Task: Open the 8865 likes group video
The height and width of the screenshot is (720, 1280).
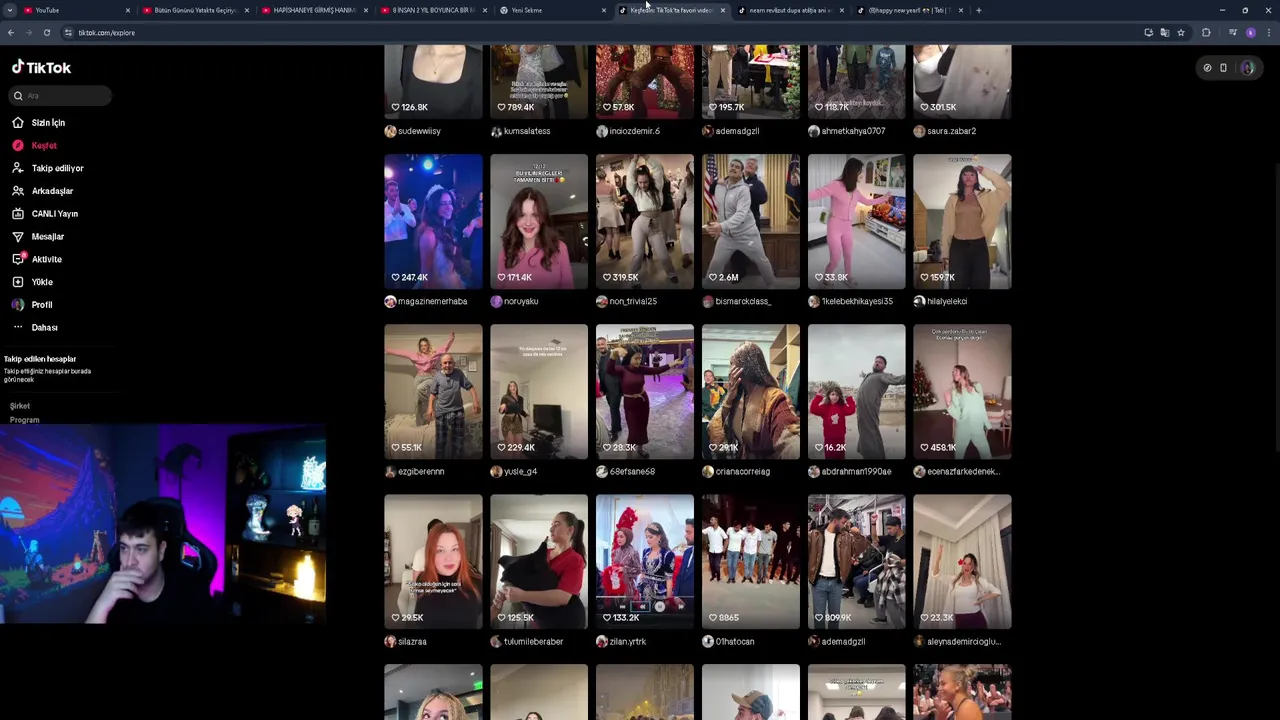Action: pos(751,562)
